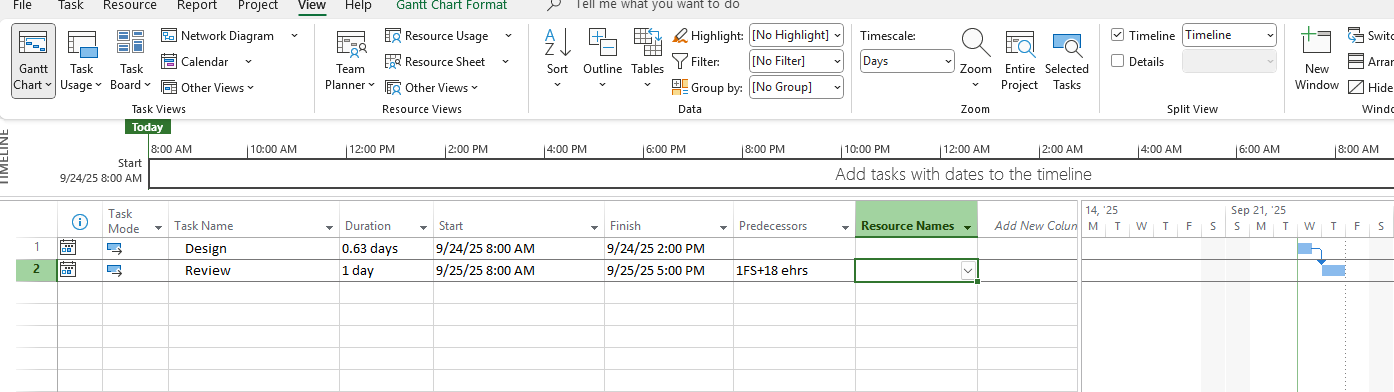Click the Resource Names column header
The image size is (1394, 392).
(916, 220)
